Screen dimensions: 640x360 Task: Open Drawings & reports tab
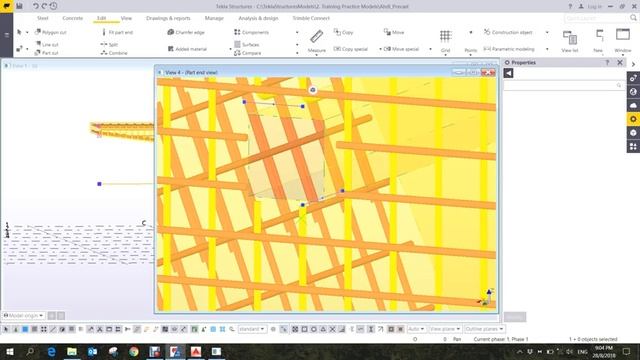click(x=168, y=18)
